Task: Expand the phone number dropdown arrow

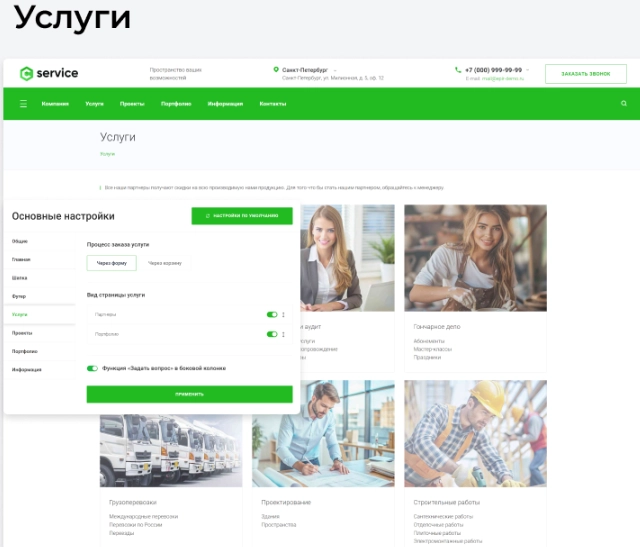Action: tap(527, 70)
